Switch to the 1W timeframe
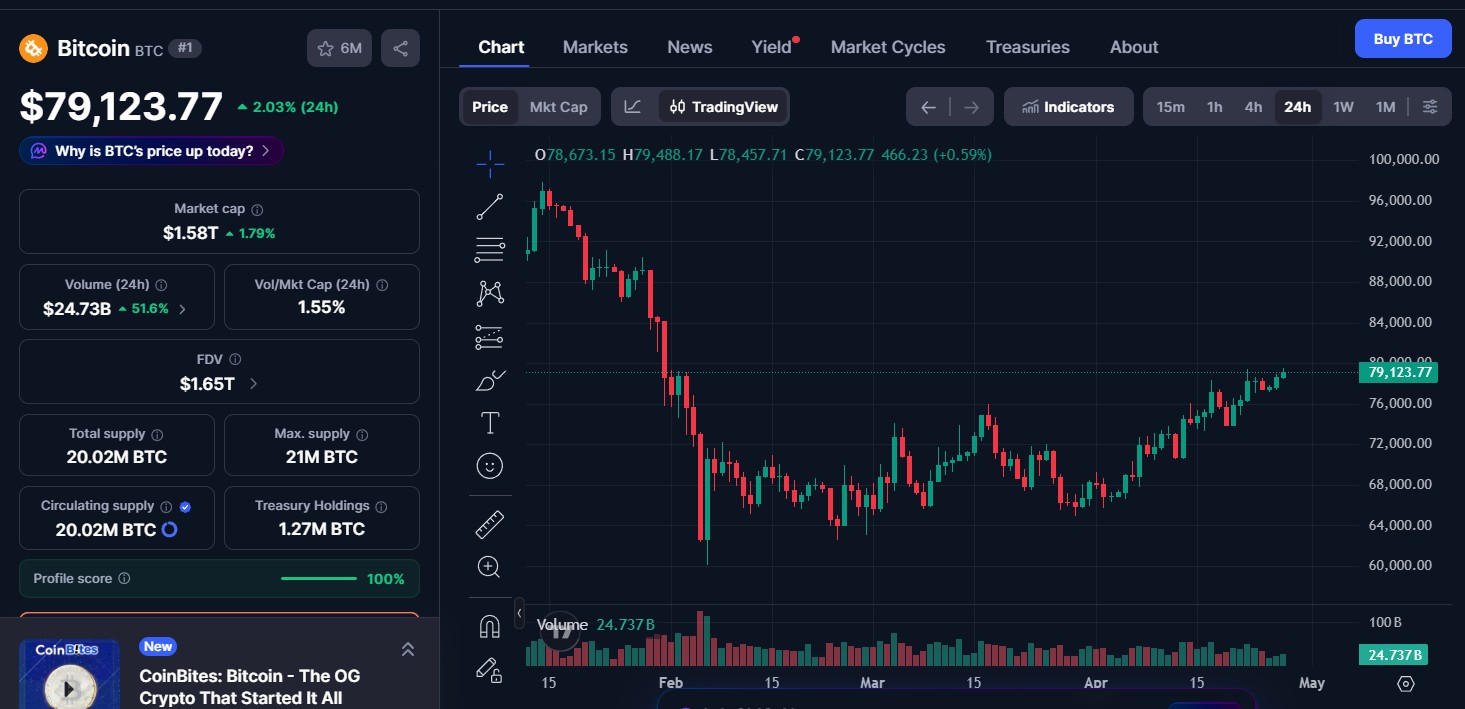 click(1343, 106)
